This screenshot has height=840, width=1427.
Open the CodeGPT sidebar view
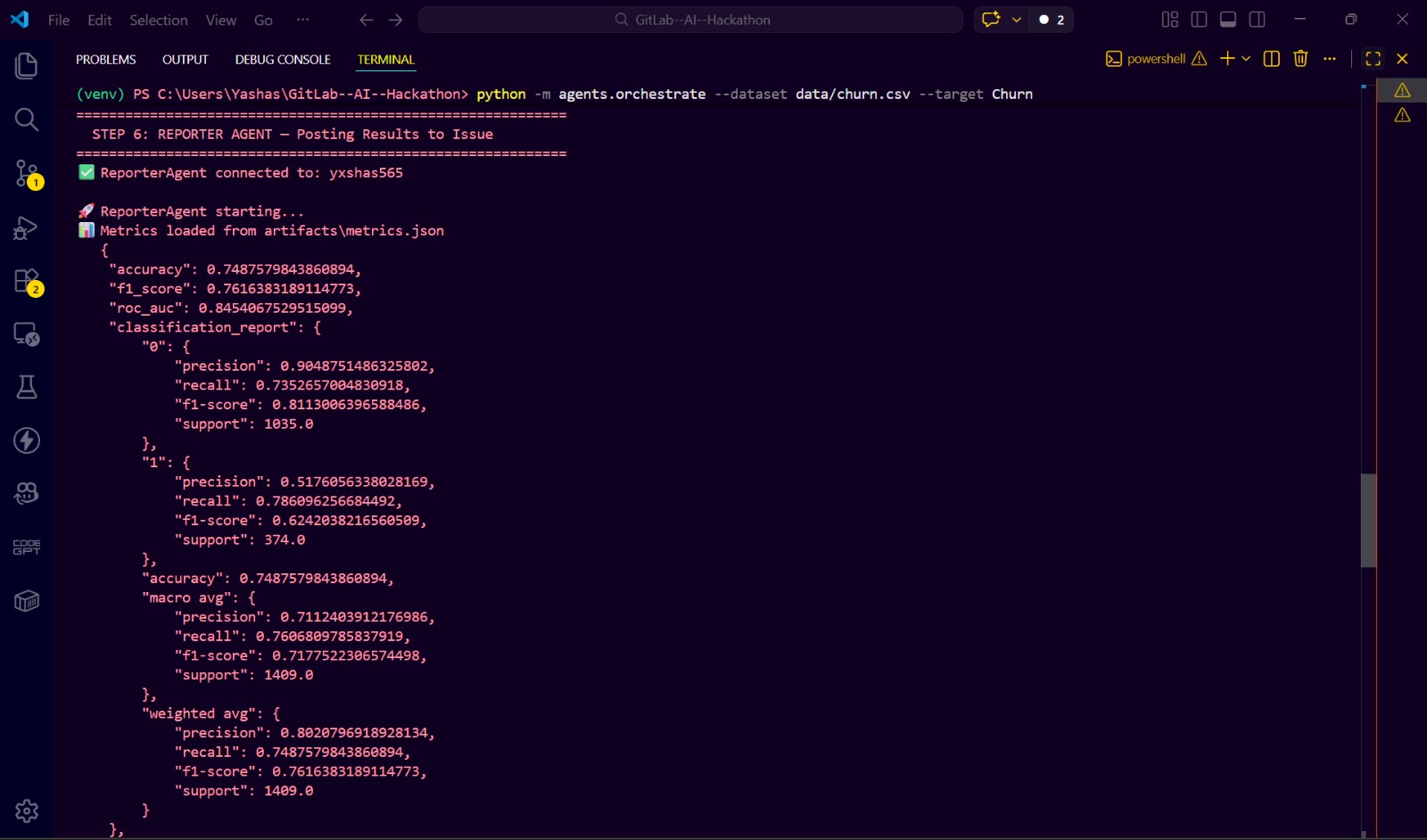click(x=27, y=548)
